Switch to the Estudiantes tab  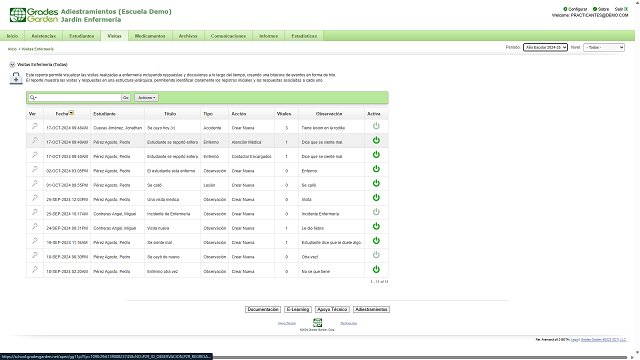tap(82, 36)
